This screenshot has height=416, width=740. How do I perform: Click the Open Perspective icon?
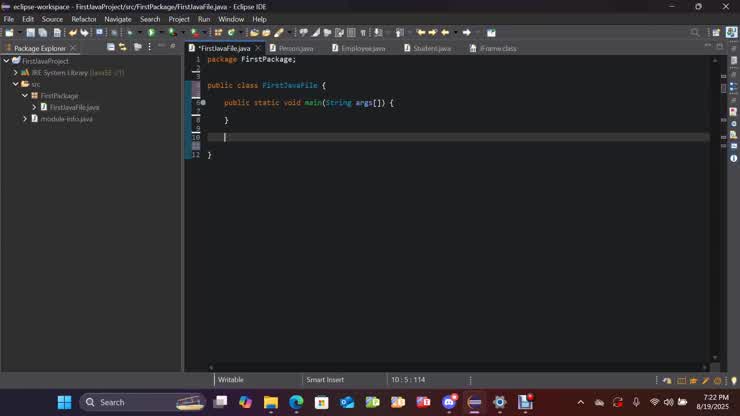[716, 33]
